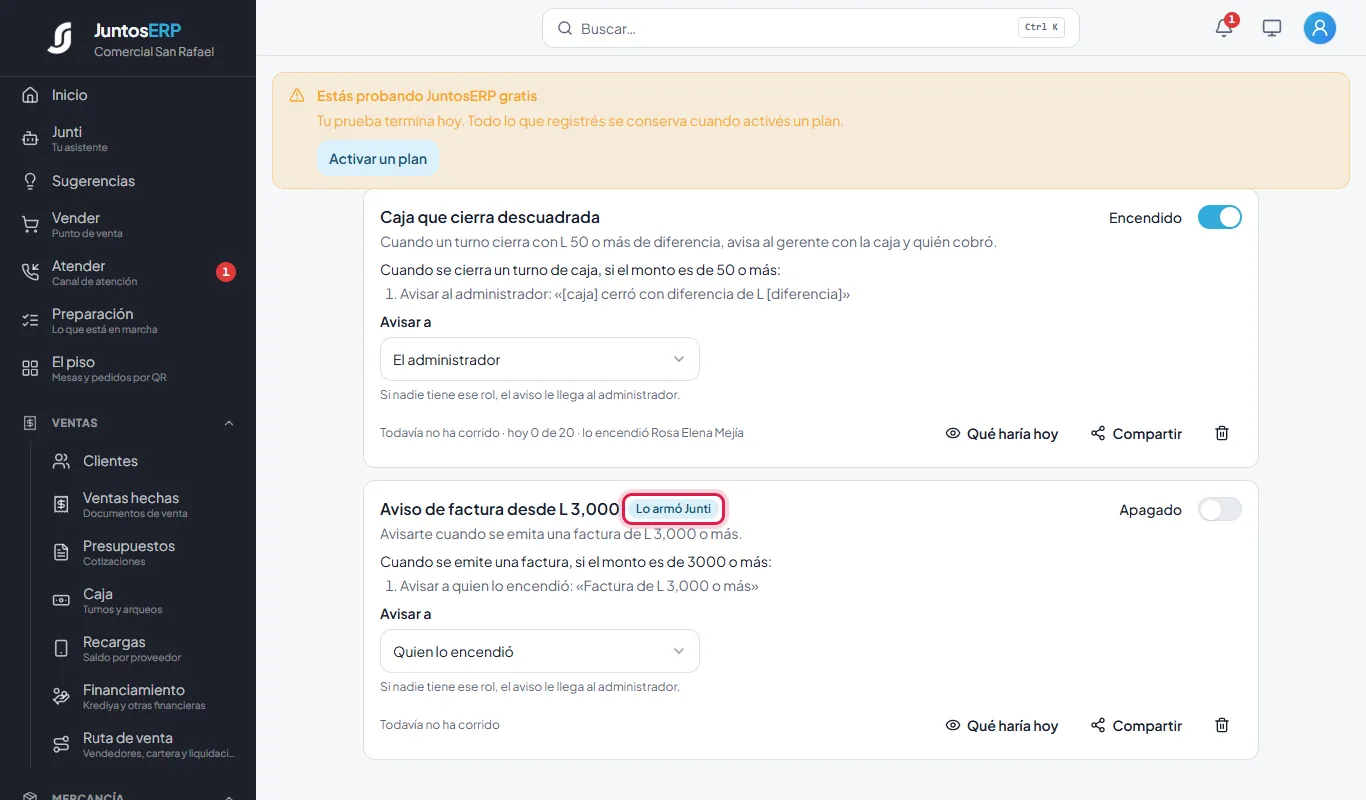Click the Comercial San Rafael company name
1366x800 pixels.
pyautogui.click(x=154, y=52)
